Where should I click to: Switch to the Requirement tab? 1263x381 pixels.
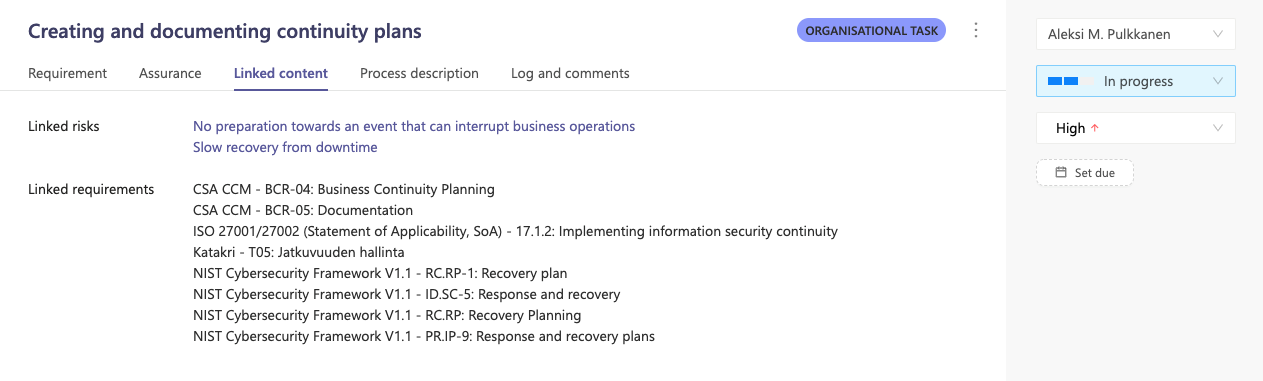pos(67,73)
